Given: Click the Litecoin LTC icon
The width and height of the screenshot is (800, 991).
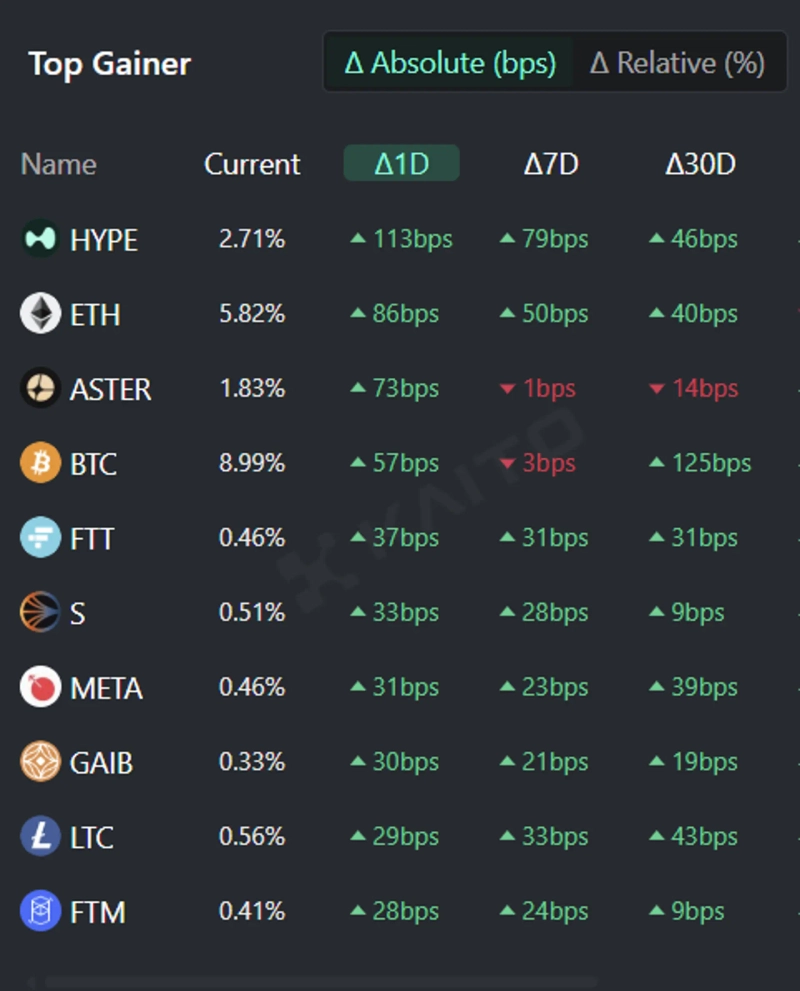Looking at the screenshot, I should 41,836.
